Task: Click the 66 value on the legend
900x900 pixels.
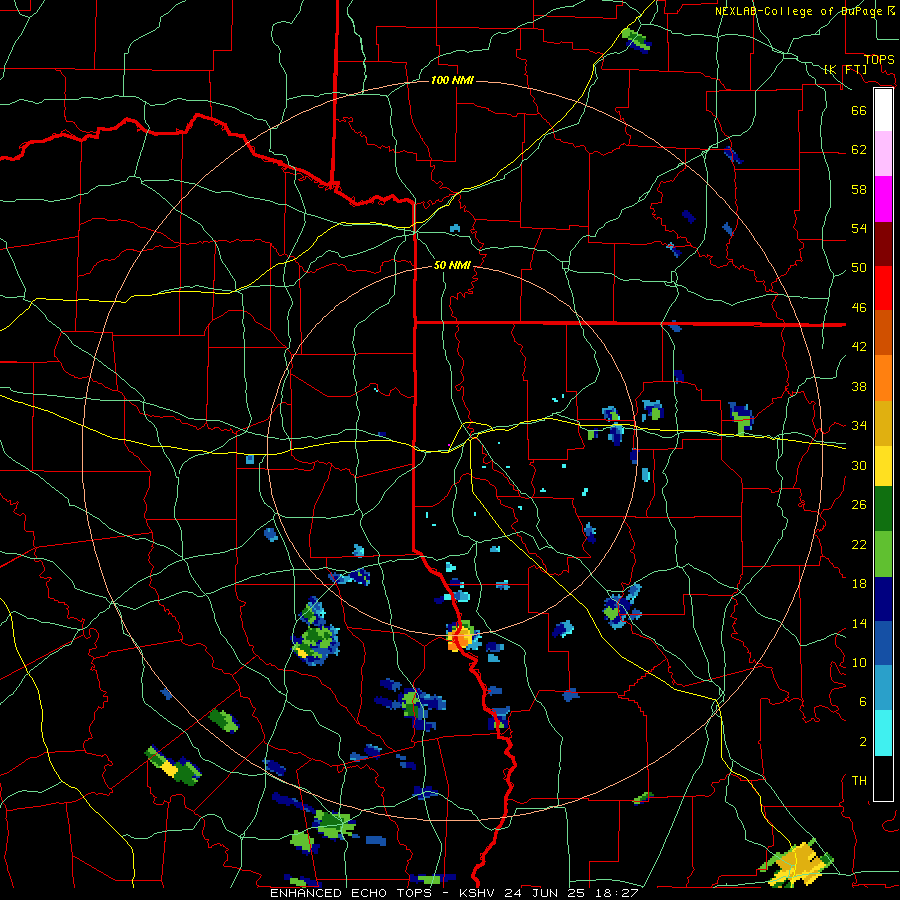Action: (859, 110)
